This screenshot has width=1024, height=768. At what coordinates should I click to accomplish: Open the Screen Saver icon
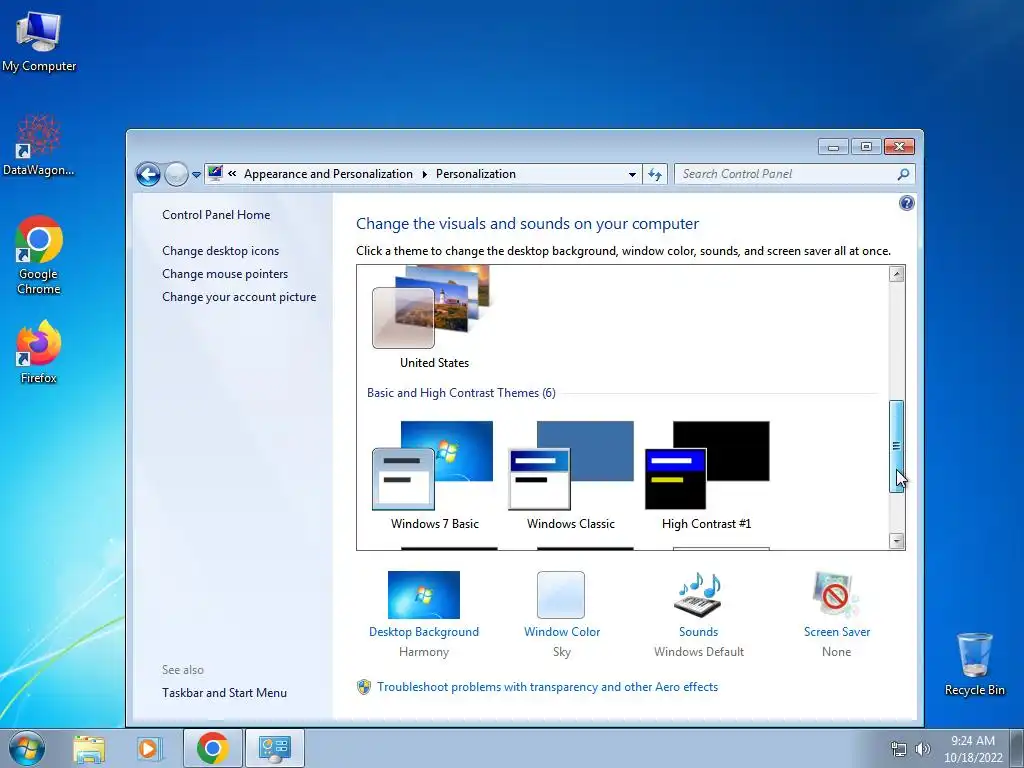coord(837,595)
